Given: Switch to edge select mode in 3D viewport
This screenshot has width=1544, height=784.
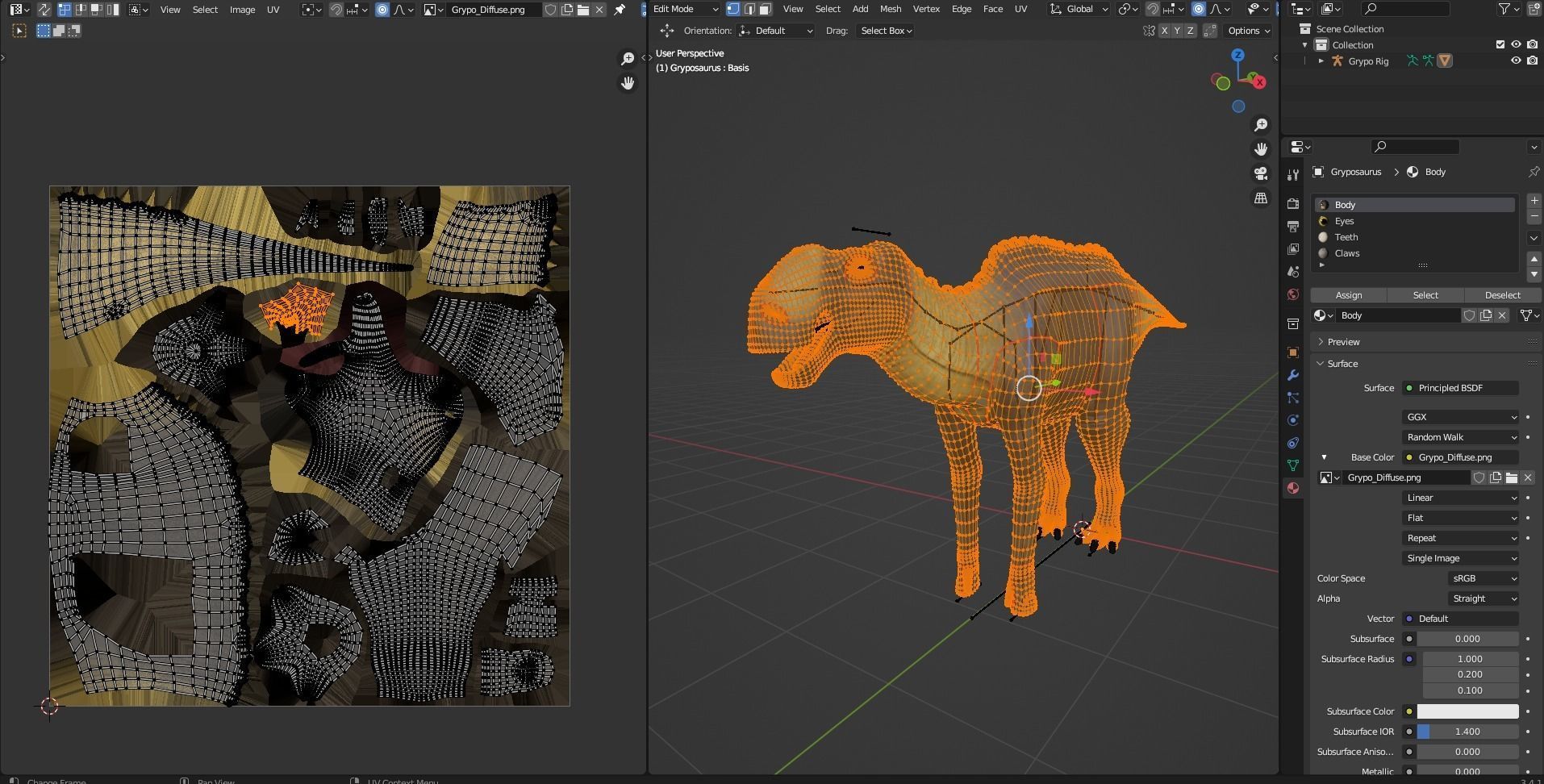Looking at the screenshot, I should click(x=749, y=9).
